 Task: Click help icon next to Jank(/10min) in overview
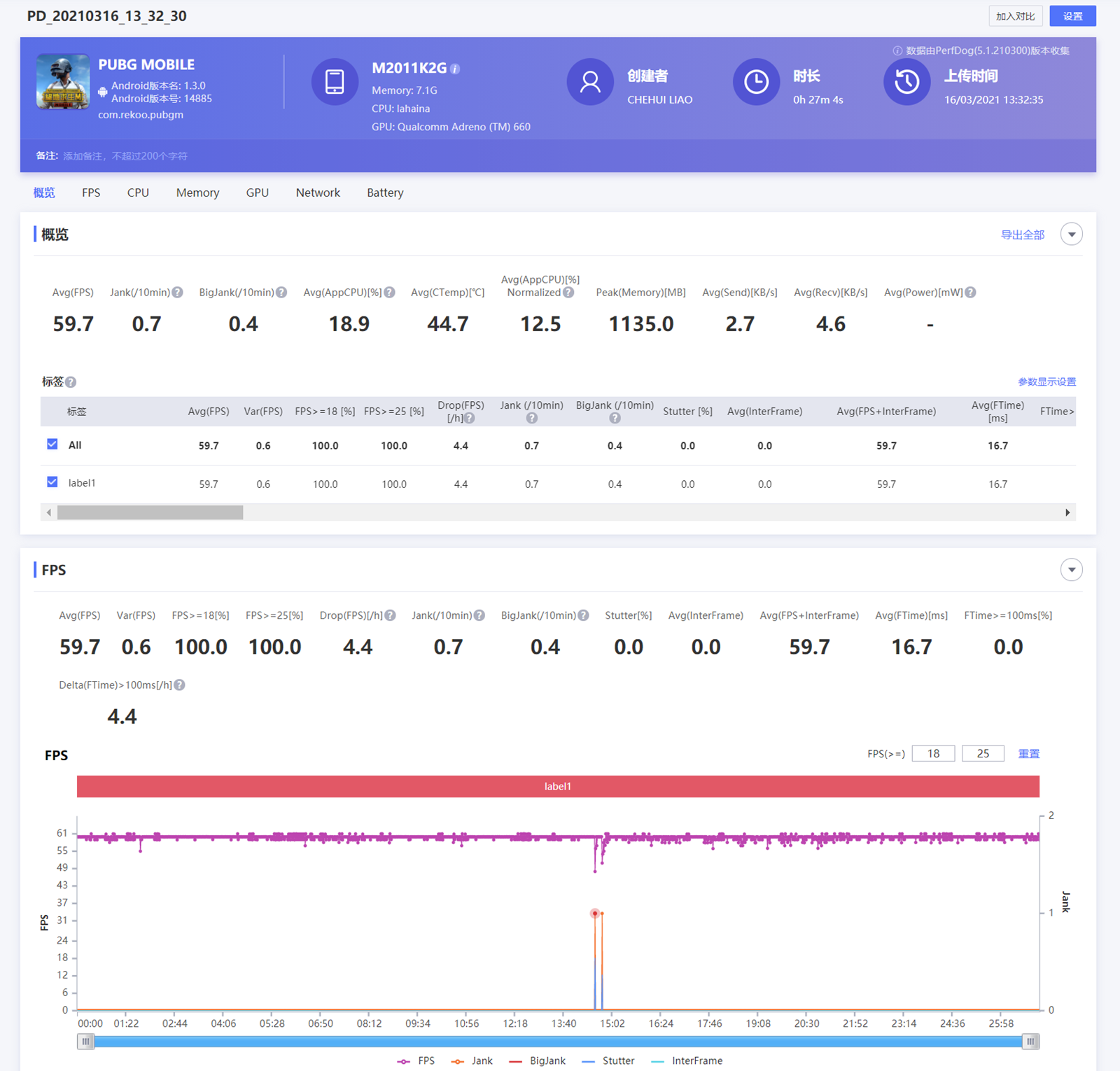click(178, 293)
